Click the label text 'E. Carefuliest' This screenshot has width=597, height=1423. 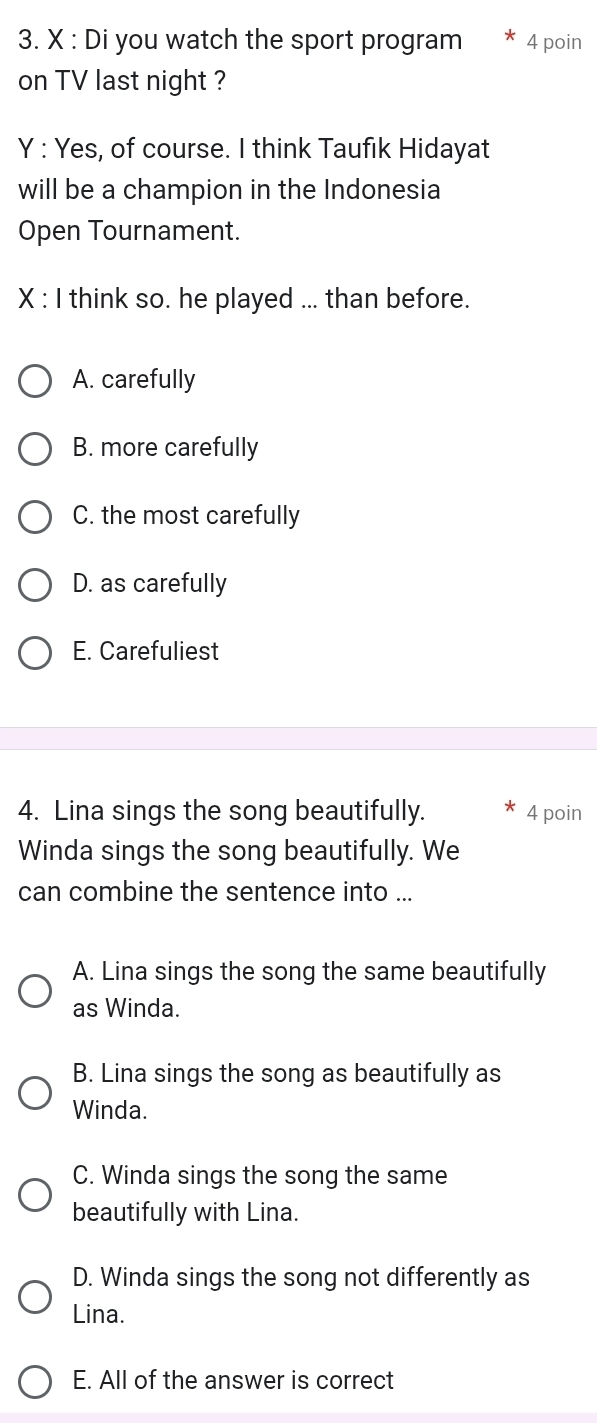[x=146, y=651]
